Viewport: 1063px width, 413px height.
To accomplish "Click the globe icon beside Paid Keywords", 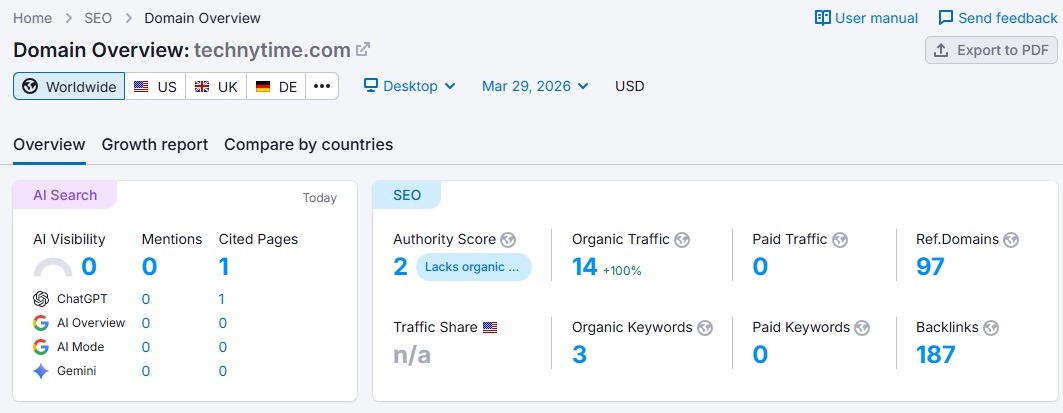I will (862, 327).
